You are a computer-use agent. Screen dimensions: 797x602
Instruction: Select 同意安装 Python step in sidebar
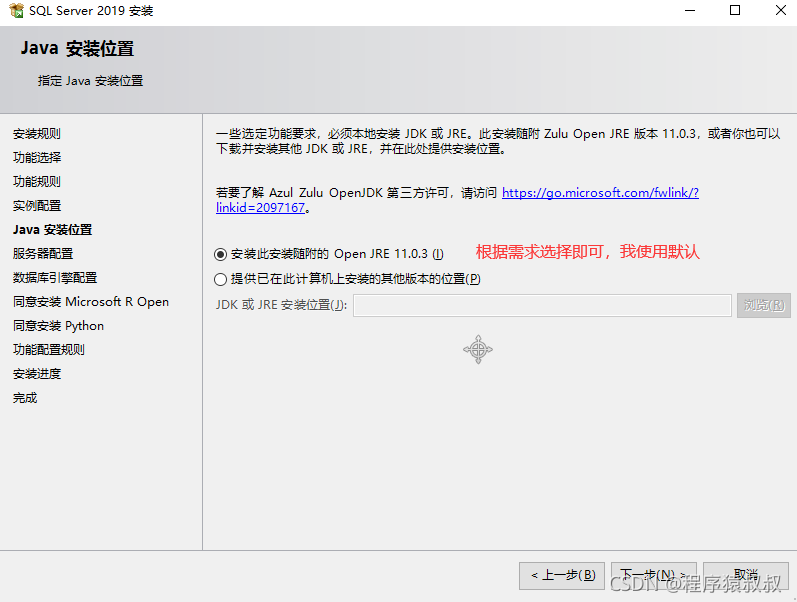tap(58, 326)
